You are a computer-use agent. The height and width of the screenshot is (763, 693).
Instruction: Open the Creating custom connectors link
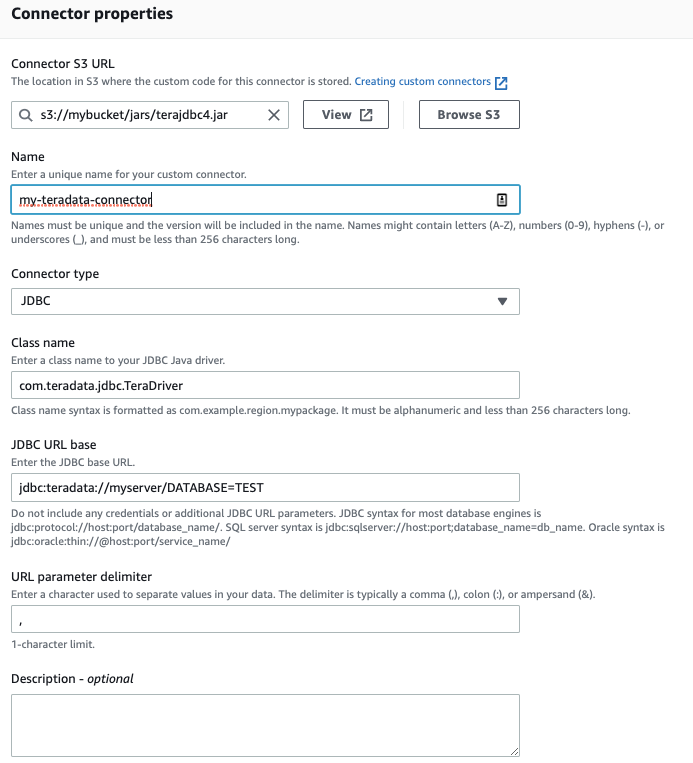[422, 81]
